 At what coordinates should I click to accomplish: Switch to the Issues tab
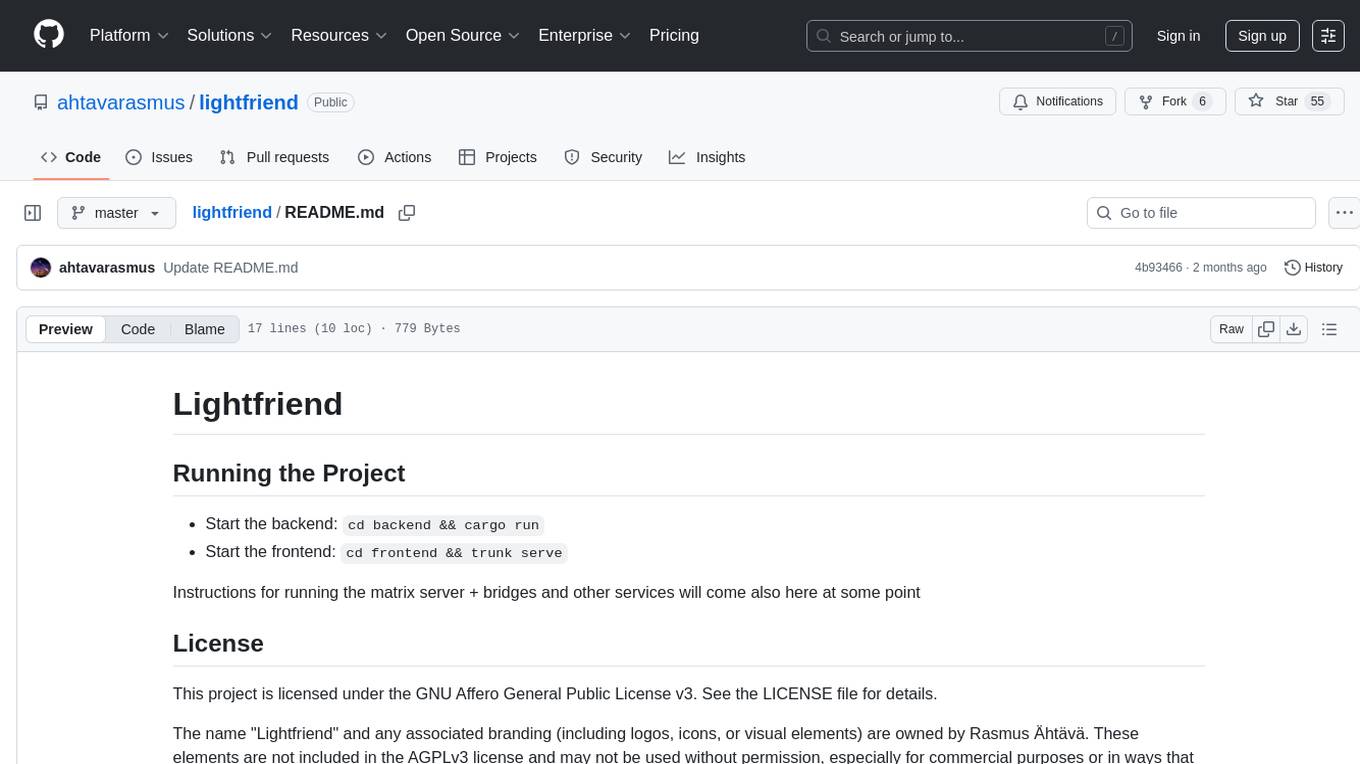pyautogui.click(x=159, y=157)
